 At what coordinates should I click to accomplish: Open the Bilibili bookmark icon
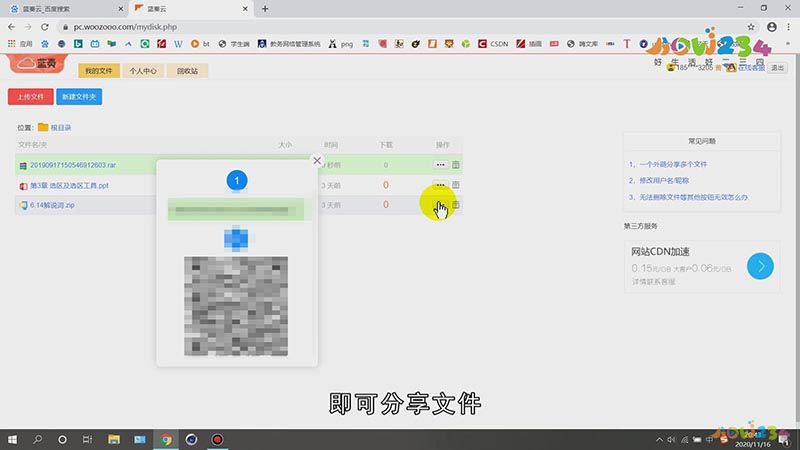[x=95, y=44]
